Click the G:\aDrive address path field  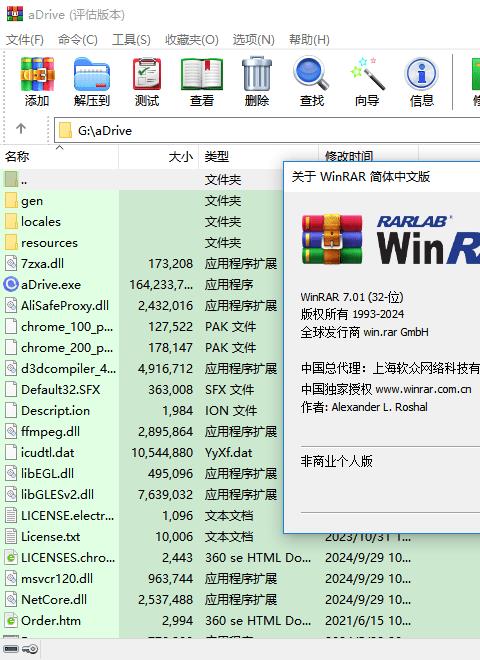click(x=267, y=130)
